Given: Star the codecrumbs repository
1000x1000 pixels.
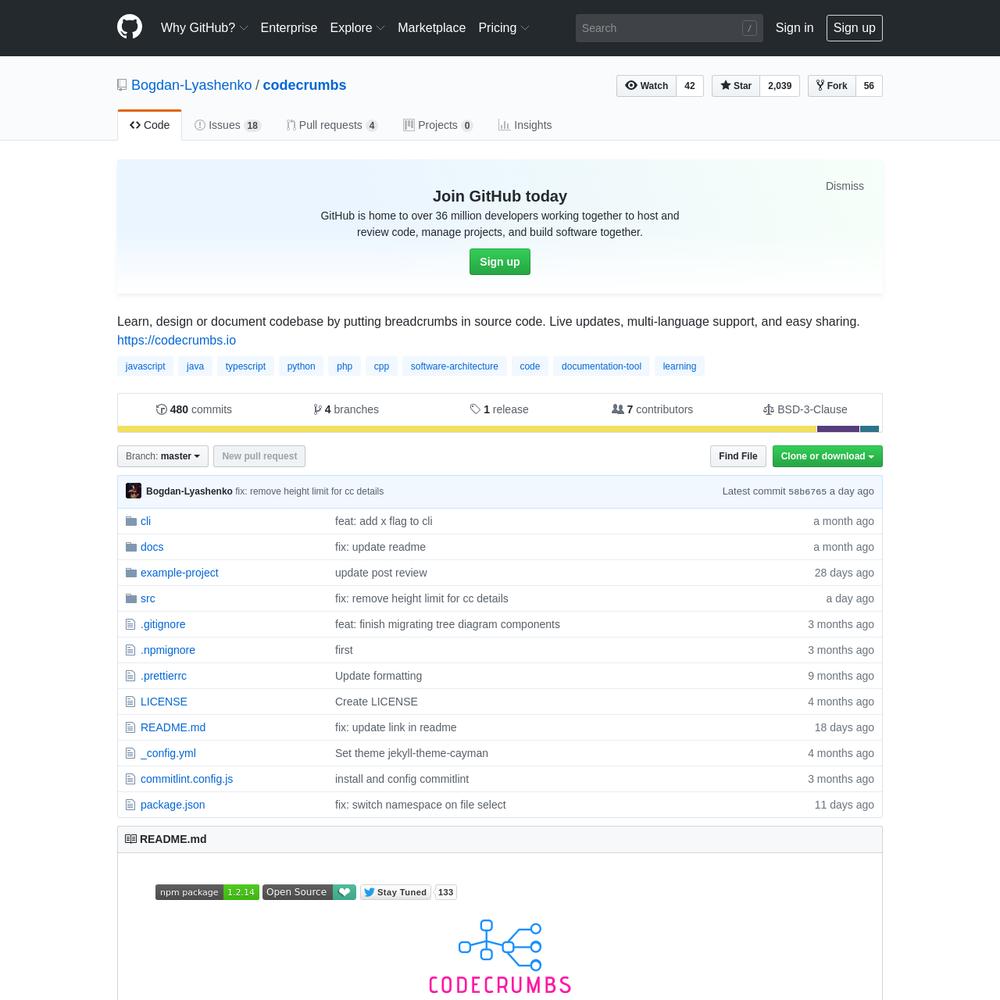Looking at the screenshot, I should coord(736,85).
